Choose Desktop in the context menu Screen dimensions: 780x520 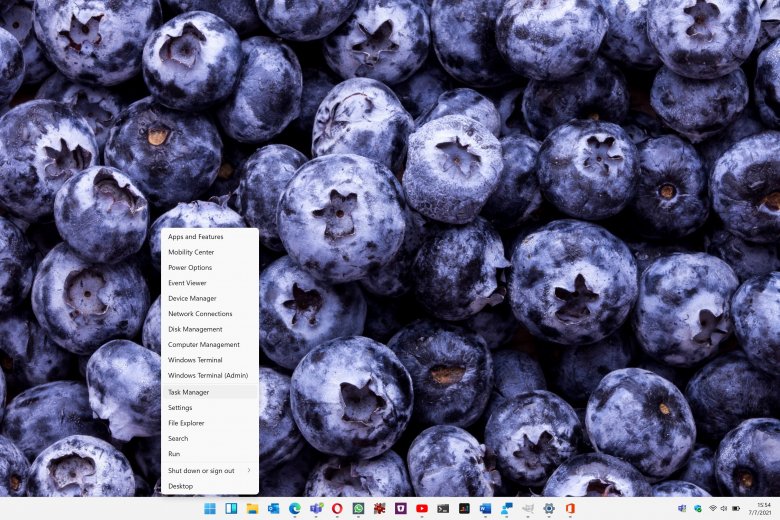tap(209, 486)
